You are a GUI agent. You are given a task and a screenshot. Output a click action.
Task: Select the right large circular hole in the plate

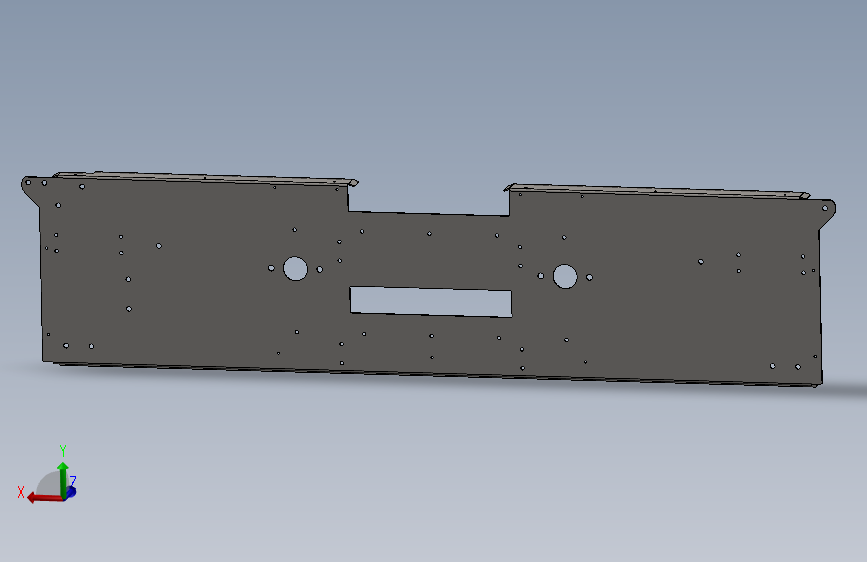tap(565, 277)
